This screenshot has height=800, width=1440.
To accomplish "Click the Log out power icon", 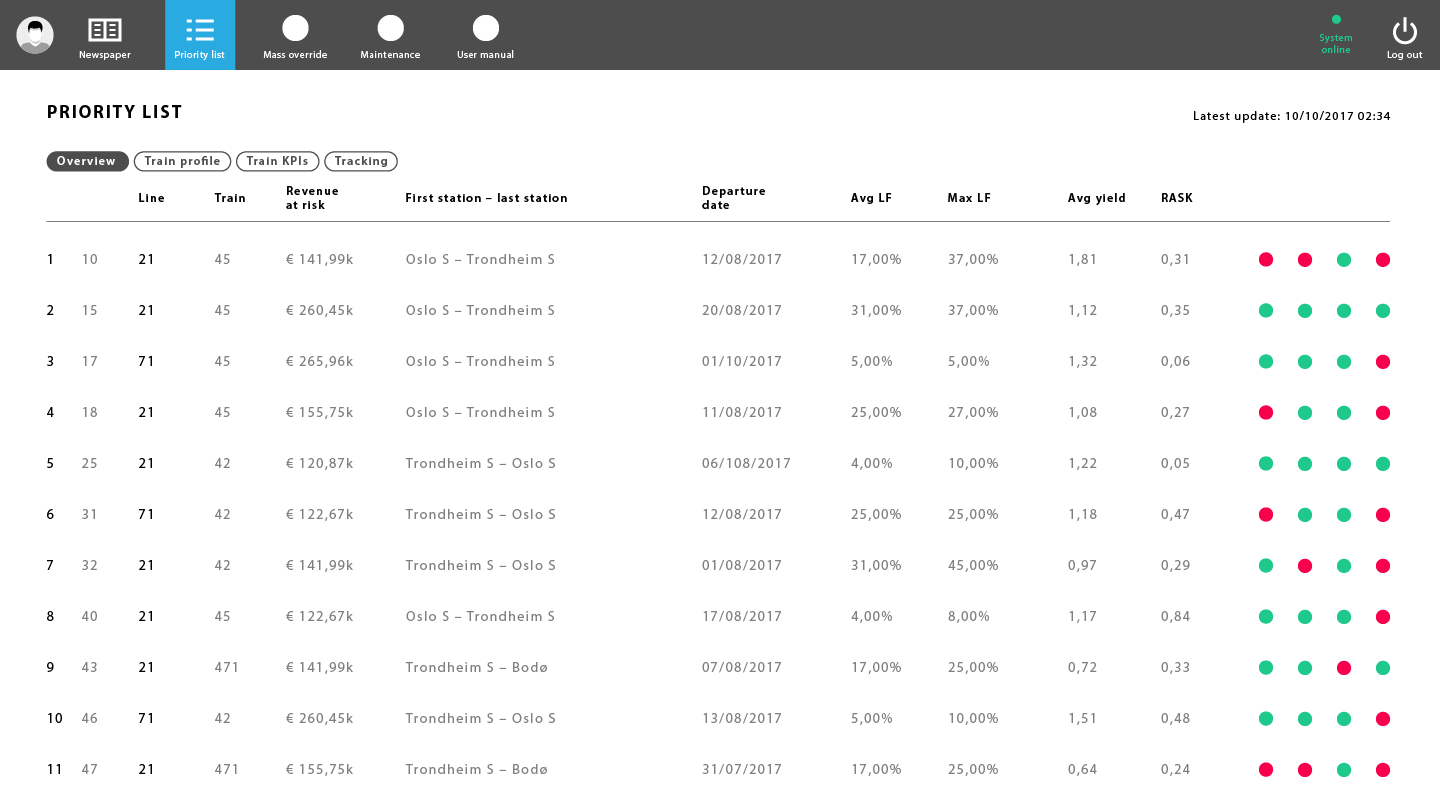I will (x=1404, y=31).
